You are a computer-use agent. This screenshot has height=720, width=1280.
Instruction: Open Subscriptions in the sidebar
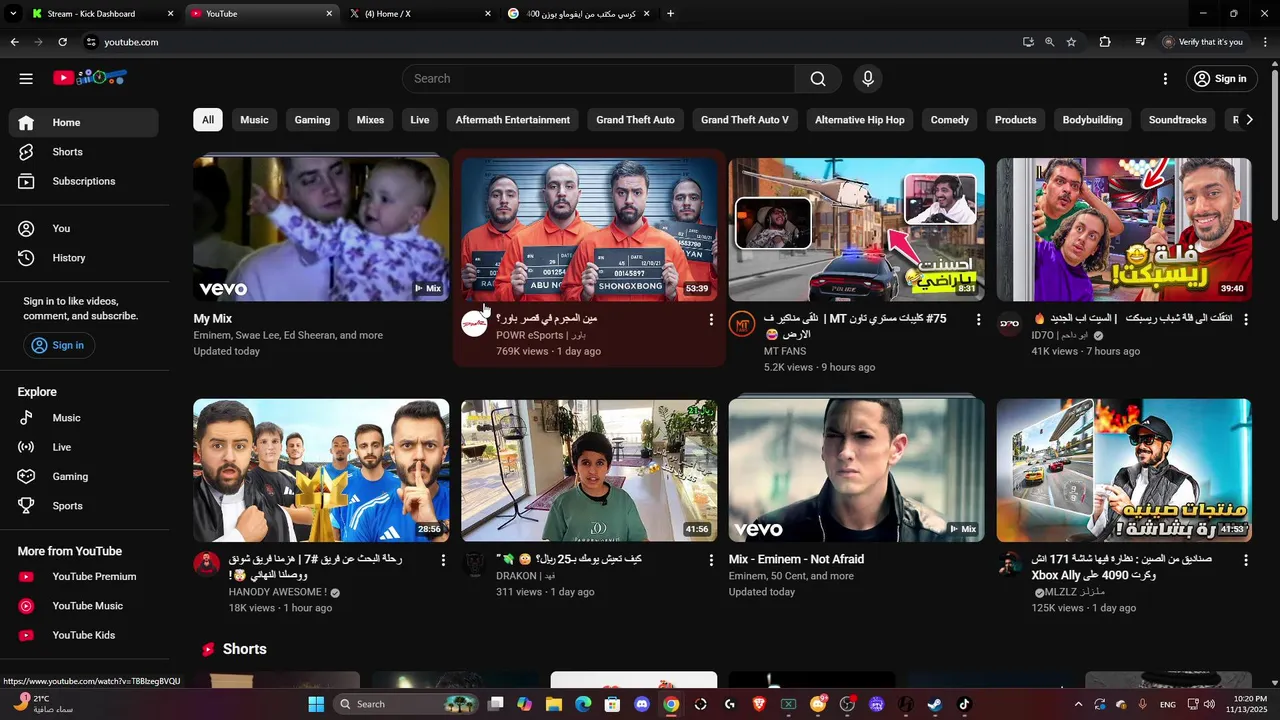click(x=84, y=181)
